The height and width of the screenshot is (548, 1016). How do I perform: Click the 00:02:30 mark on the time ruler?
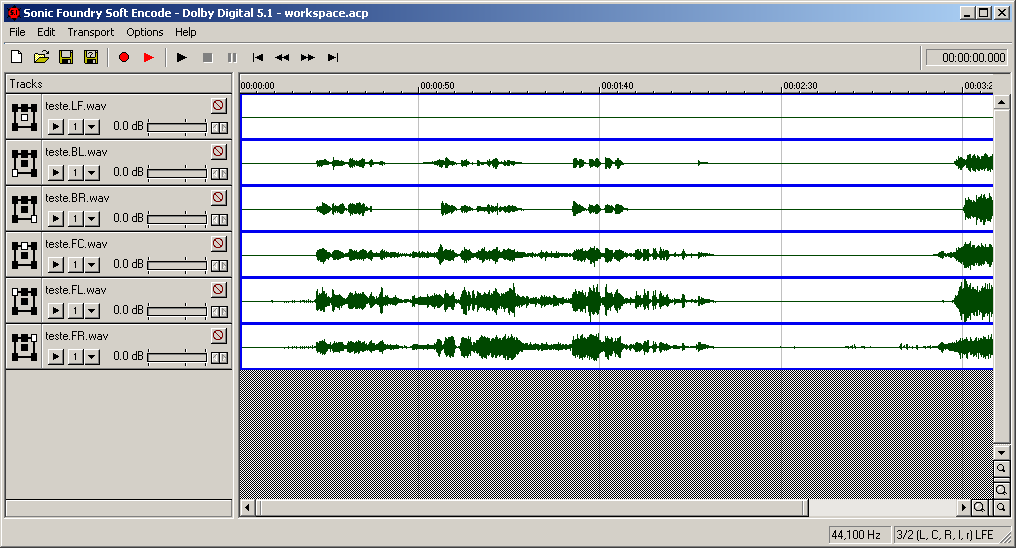coord(800,86)
